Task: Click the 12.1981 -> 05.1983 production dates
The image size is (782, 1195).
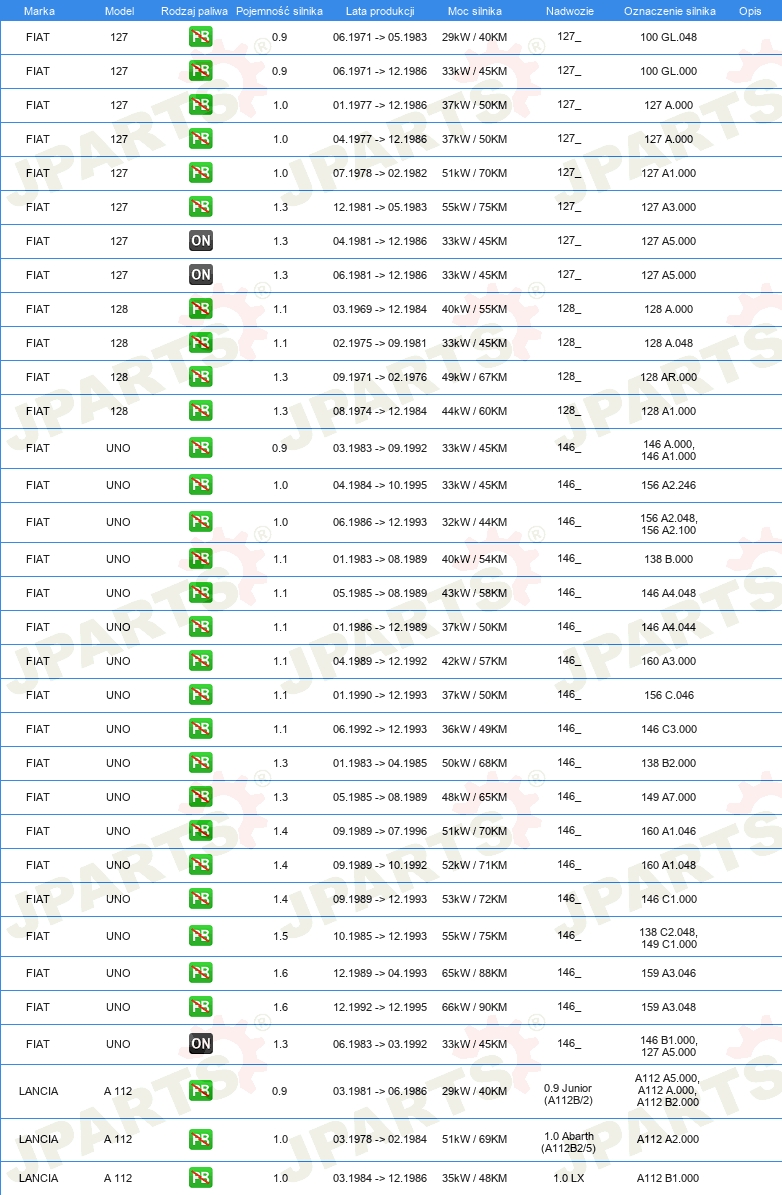Action: 380,207
